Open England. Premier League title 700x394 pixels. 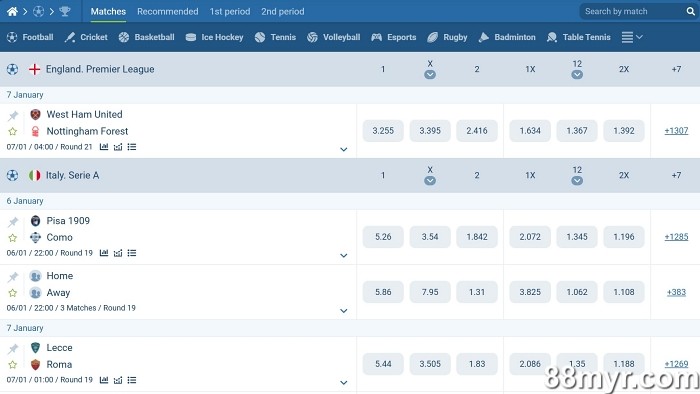coord(100,69)
